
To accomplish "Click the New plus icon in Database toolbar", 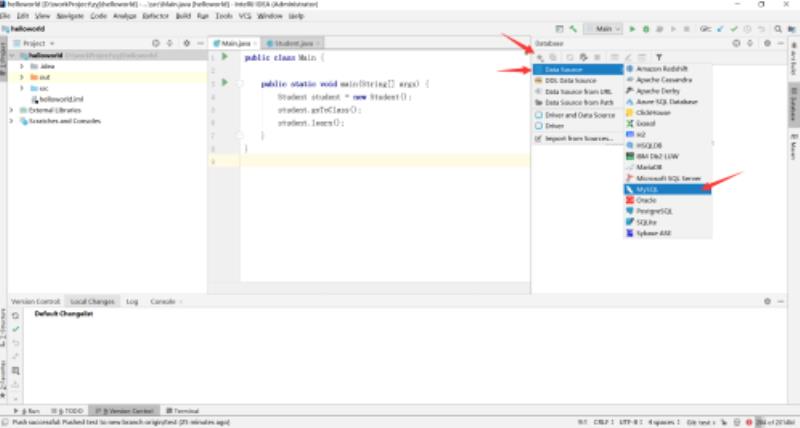I will [539, 57].
